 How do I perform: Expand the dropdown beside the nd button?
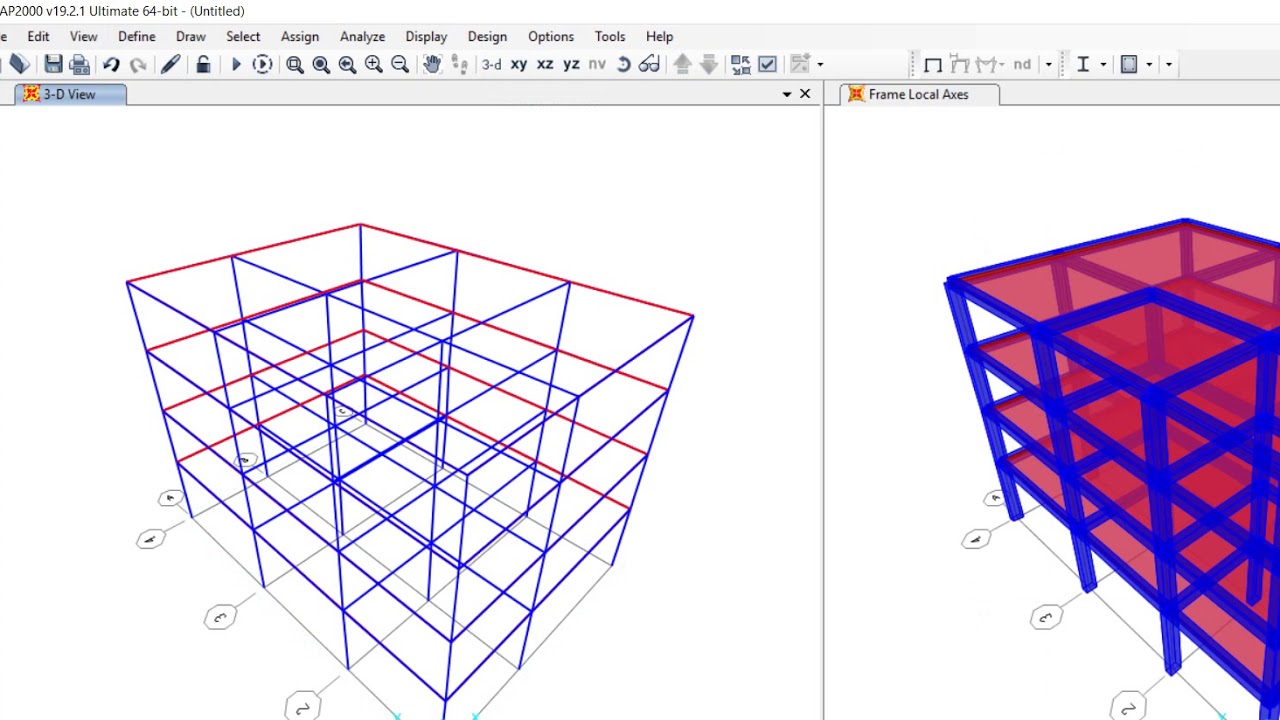[x=1048, y=64]
